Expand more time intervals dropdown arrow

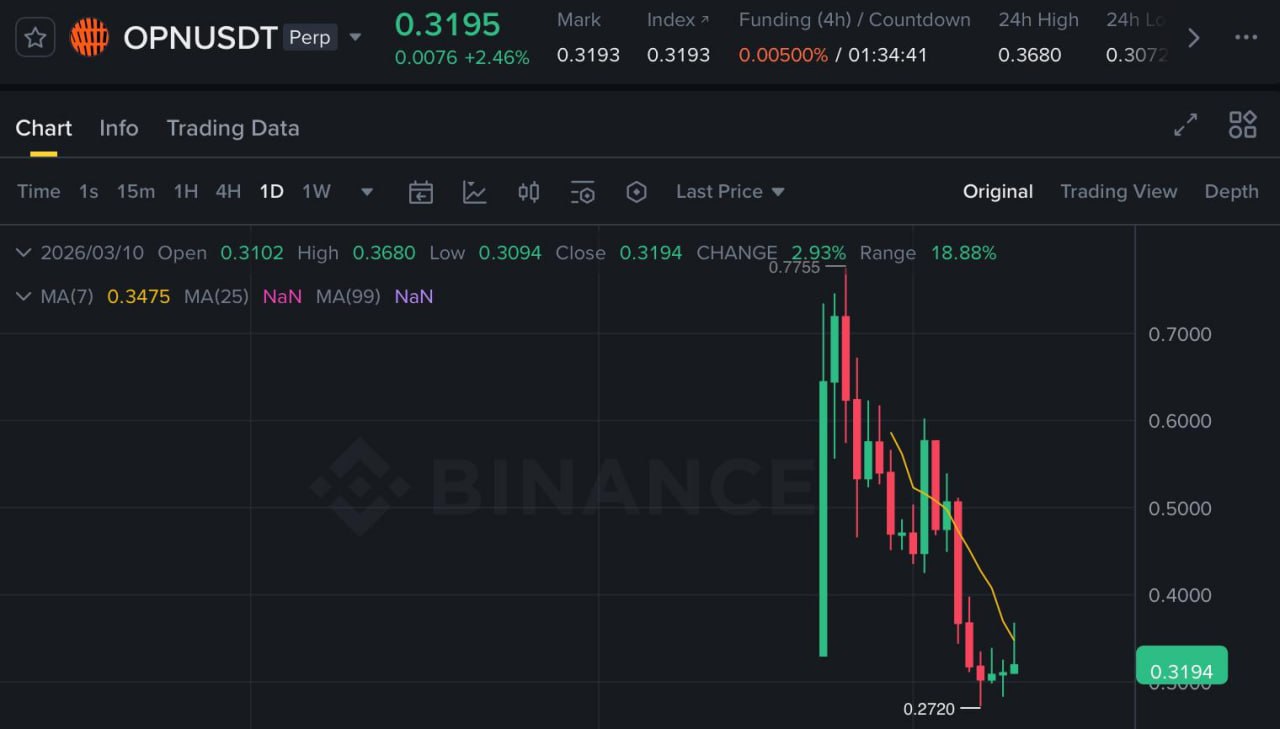(x=367, y=192)
